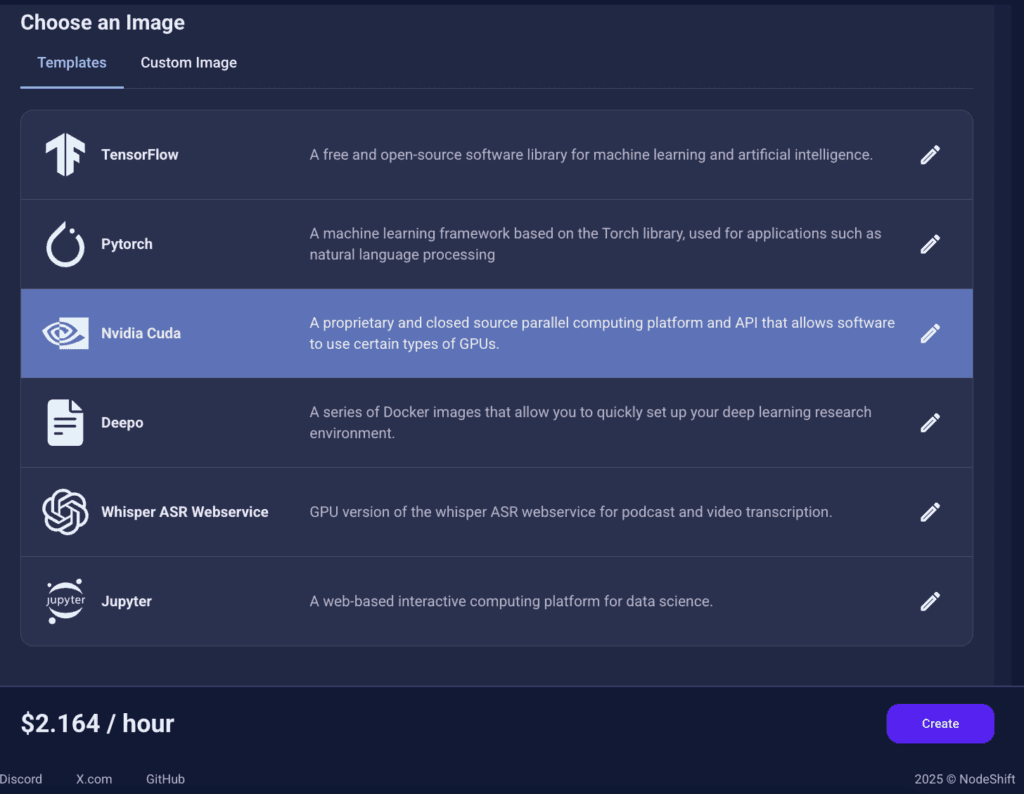Click the Deepo document icon
1024x794 pixels.
[65, 422]
